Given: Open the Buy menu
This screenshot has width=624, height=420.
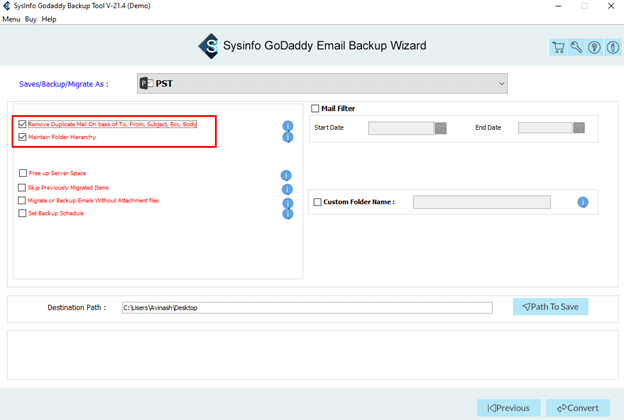Looking at the screenshot, I should coord(31,19).
